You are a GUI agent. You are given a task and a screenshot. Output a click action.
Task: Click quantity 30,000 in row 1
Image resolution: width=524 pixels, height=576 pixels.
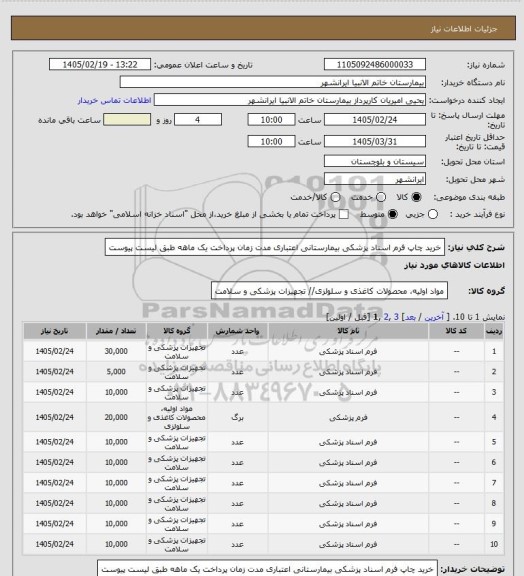point(116,351)
